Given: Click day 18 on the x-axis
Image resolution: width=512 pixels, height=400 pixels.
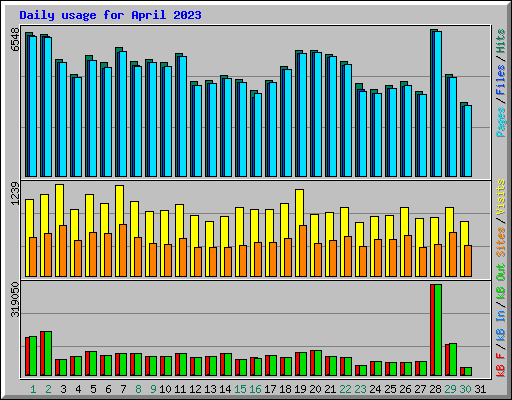Looking at the screenshot, I should [x=285, y=389].
